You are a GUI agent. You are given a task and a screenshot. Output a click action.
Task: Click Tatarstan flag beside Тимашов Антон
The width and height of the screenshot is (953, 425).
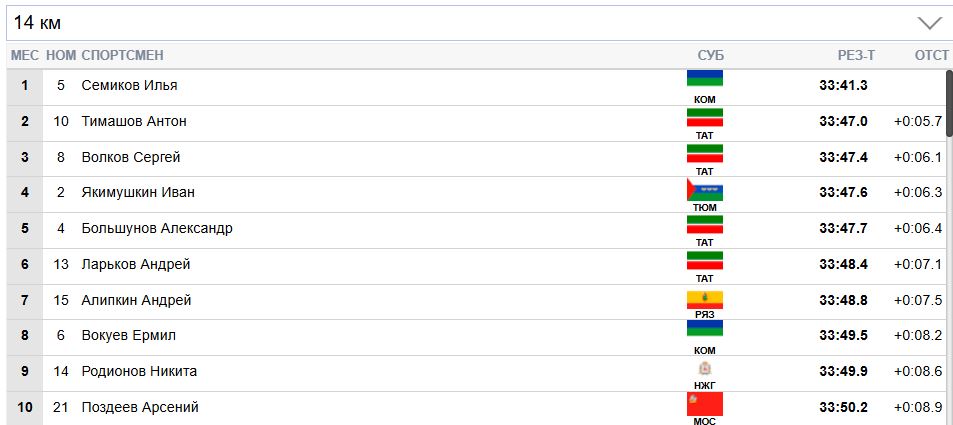coord(704,115)
